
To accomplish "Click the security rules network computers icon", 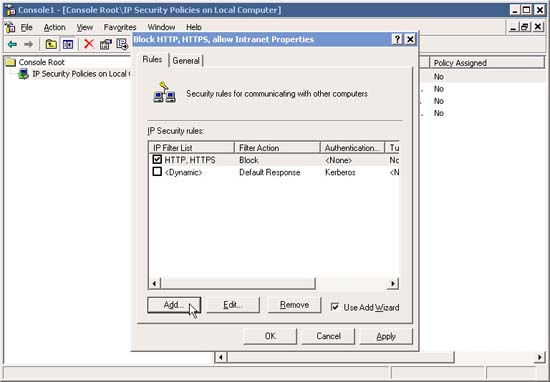I will pos(165,93).
